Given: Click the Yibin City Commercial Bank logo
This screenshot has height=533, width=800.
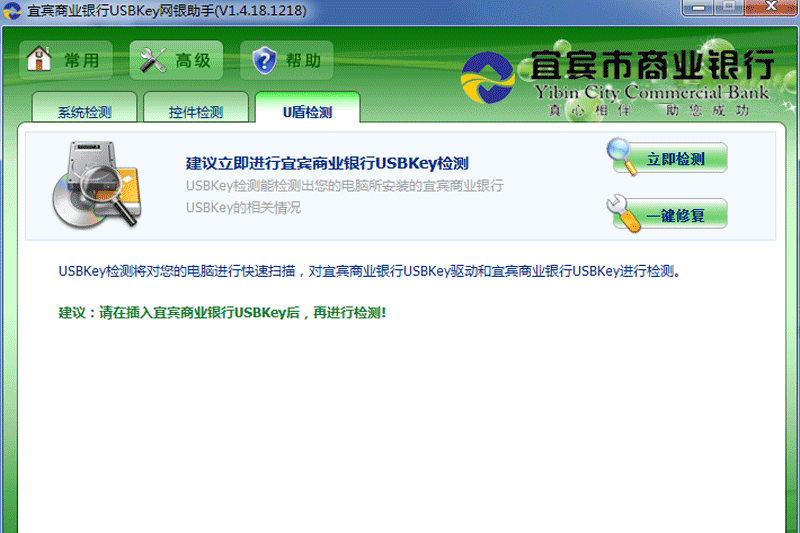Looking at the screenshot, I should 487,78.
